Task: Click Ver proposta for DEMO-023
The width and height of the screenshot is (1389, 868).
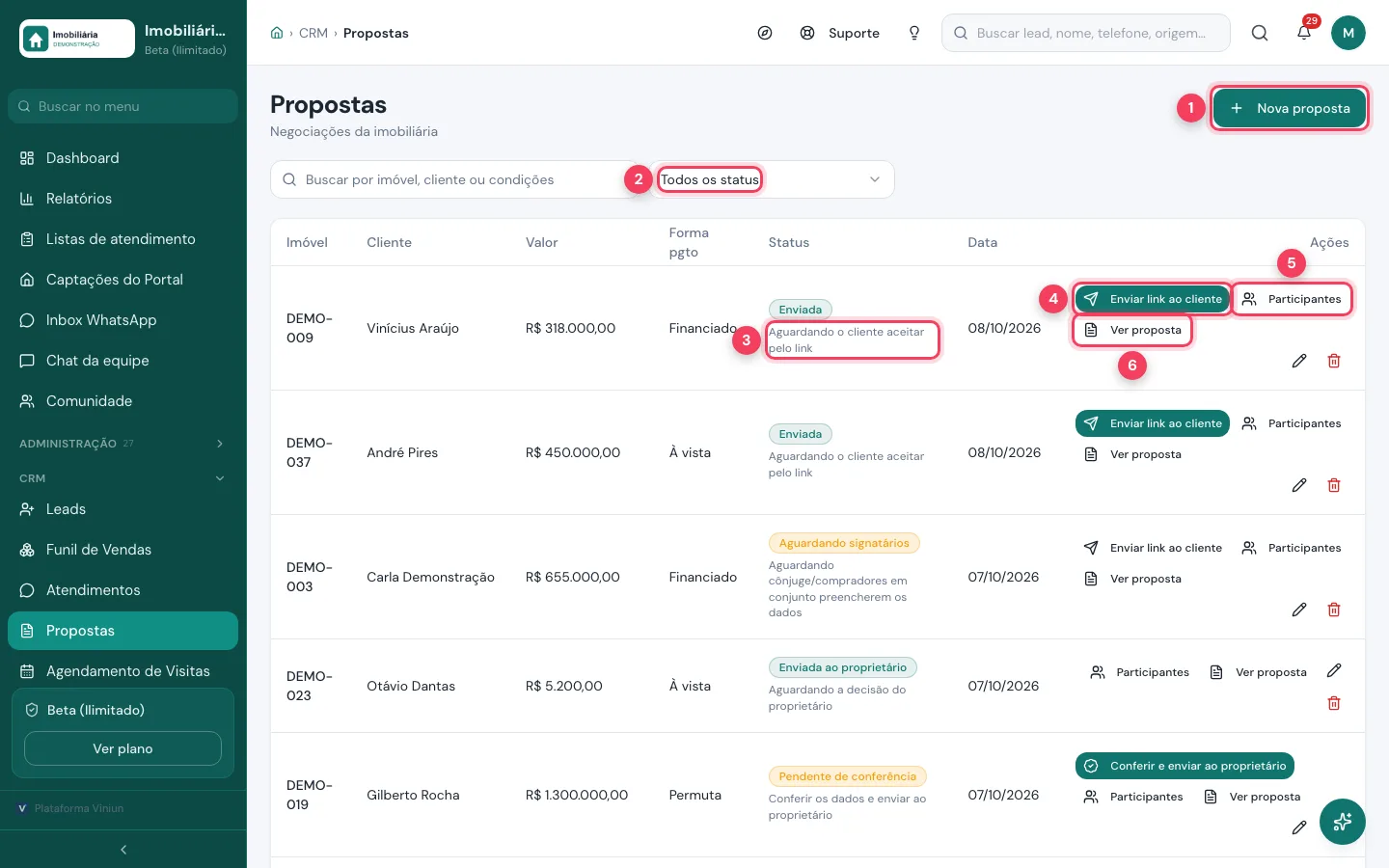Action: pyautogui.click(x=1258, y=672)
